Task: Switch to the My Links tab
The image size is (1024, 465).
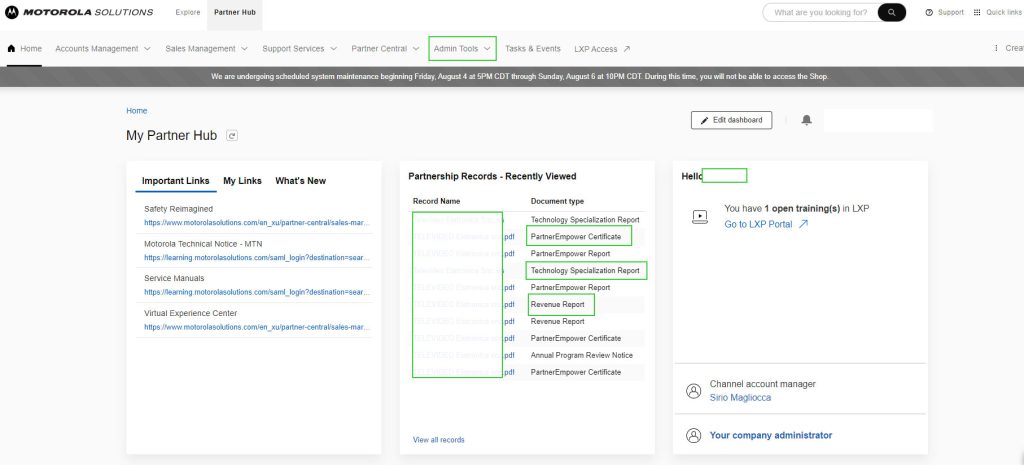Action: click(x=242, y=181)
